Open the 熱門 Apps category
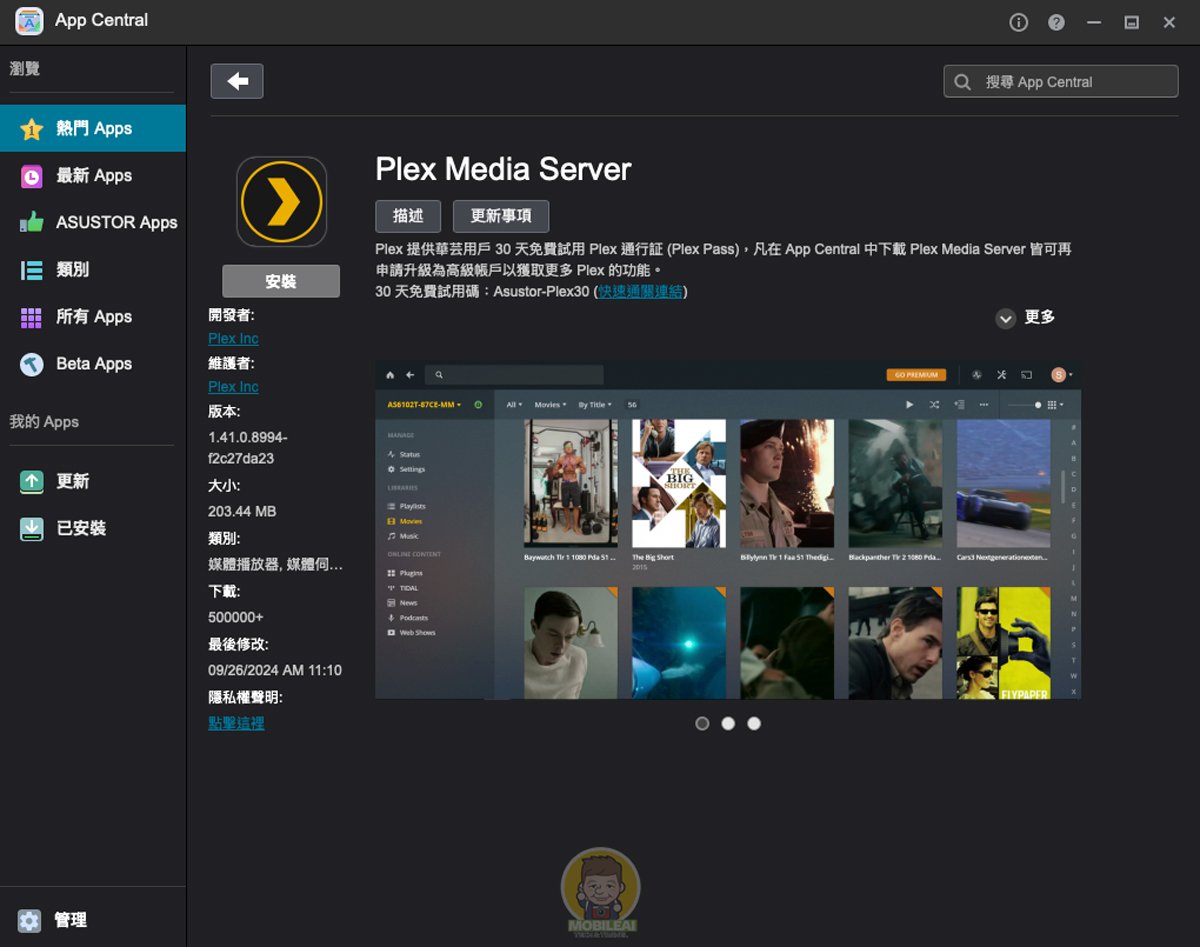The height and width of the screenshot is (947, 1200). [x=93, y=128]
